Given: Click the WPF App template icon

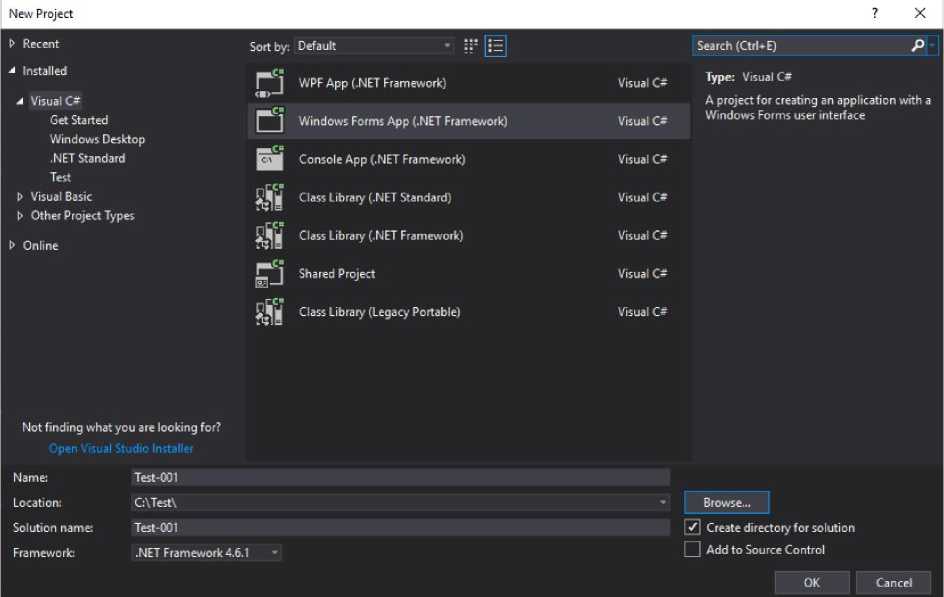Looking at the screenshot, I should click(x=270, y=84).
